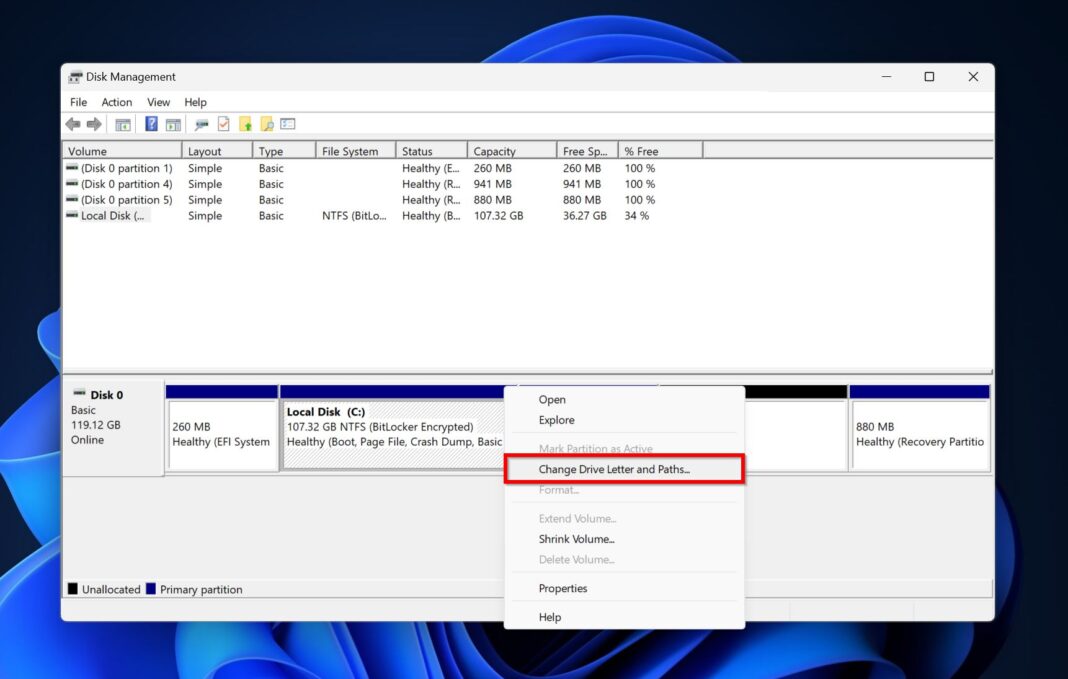Choose Shrink Volume from the context menu

click(x=575, y=539)
